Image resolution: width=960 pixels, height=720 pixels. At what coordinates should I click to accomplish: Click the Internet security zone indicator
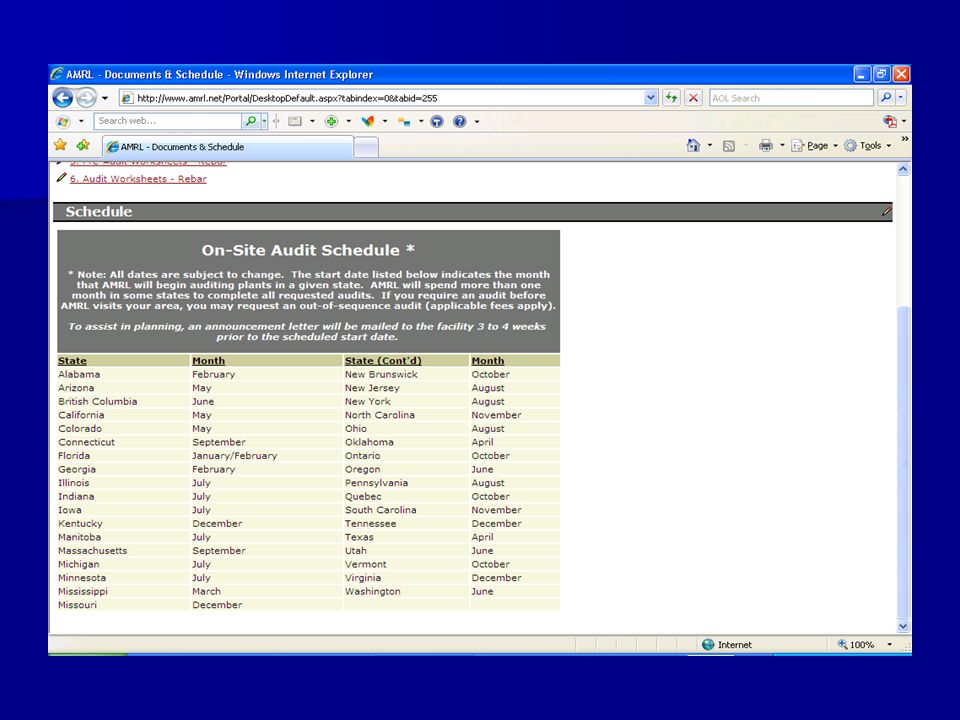(727, 645)
